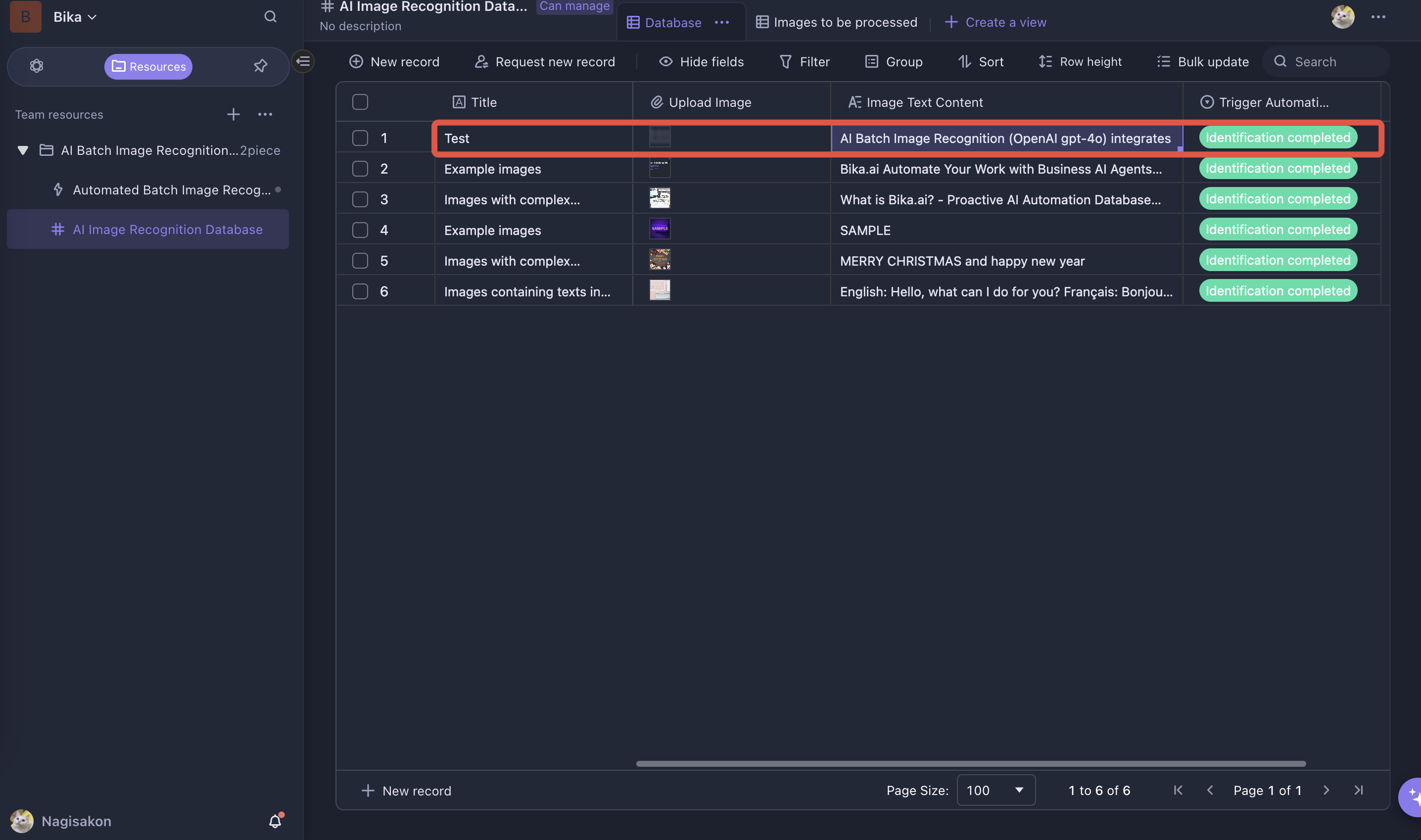Screen dimensions: 1421x840
Task: Go to previous page arrow
Action: pos(1210,790)
